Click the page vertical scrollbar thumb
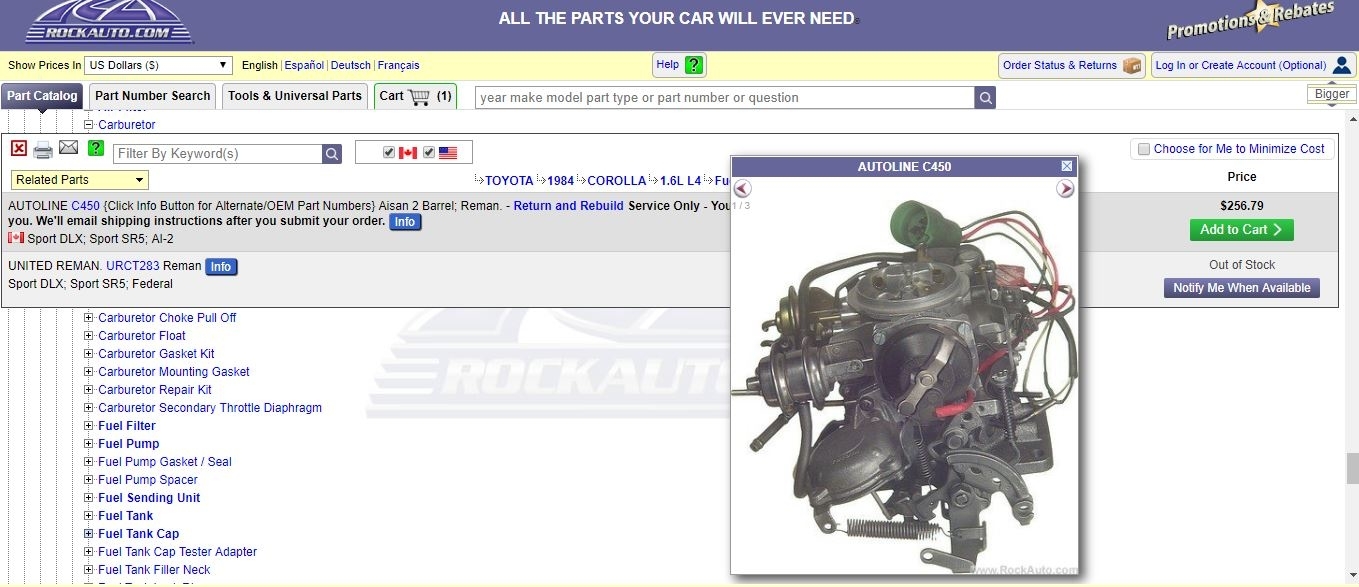 point(1352,468)
